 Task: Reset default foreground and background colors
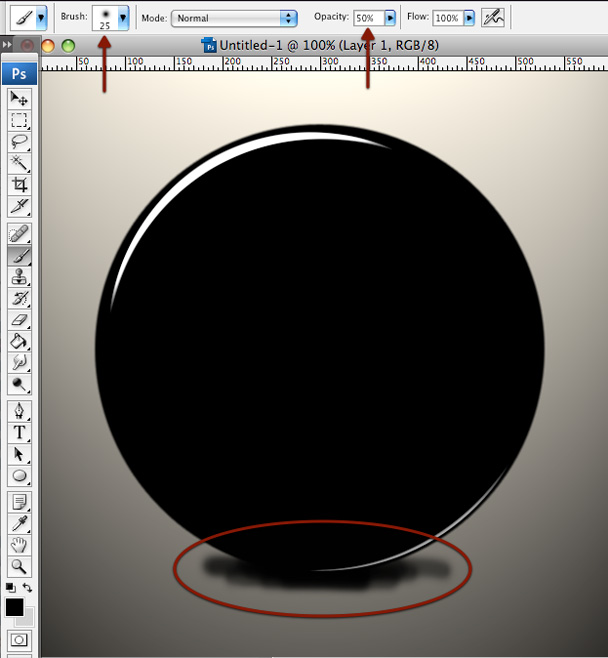(x=11, y=588)
